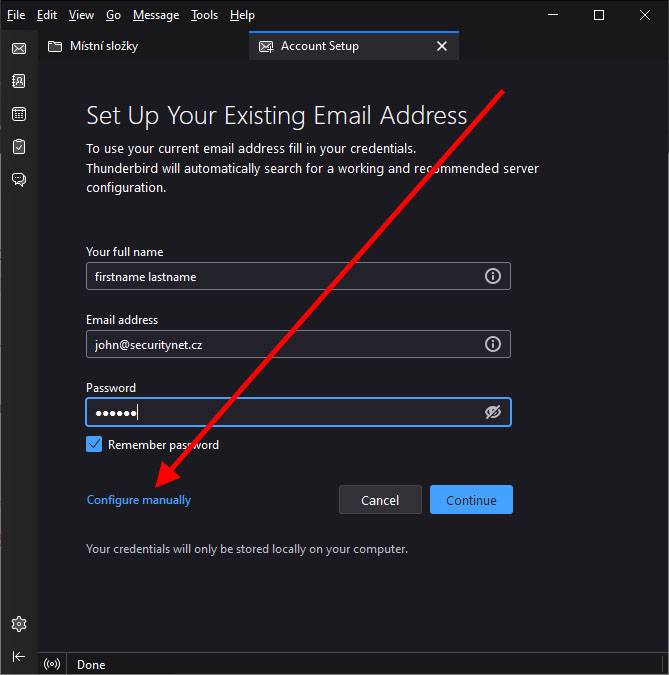Image resolution: width=669 pixels, height=675 pixels.
Task: Collapse the spaces toolbar arrow icon
Action: [x=19, y=656]
